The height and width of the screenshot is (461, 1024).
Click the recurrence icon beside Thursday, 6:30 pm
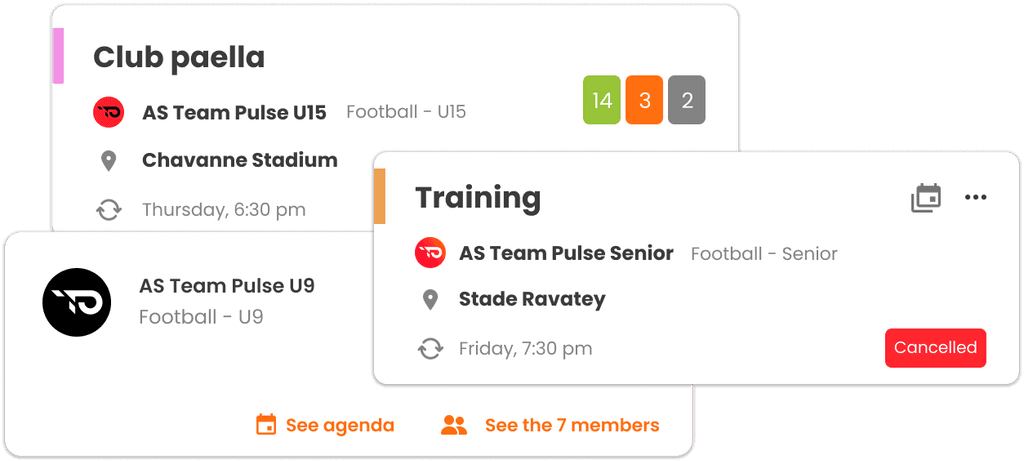tap(108, 210)
